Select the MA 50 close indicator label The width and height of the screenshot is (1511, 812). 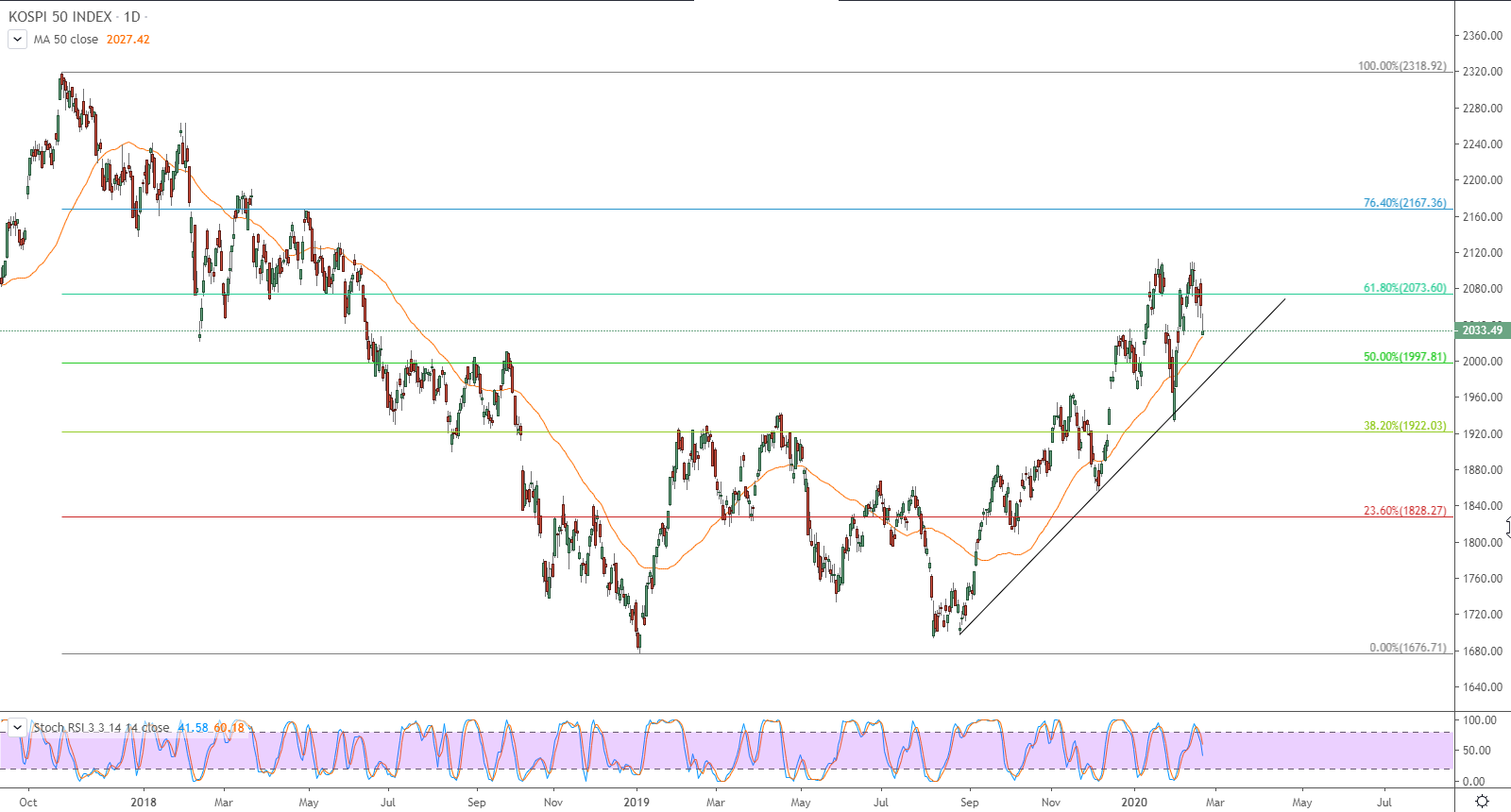click(x=66, y=40)
